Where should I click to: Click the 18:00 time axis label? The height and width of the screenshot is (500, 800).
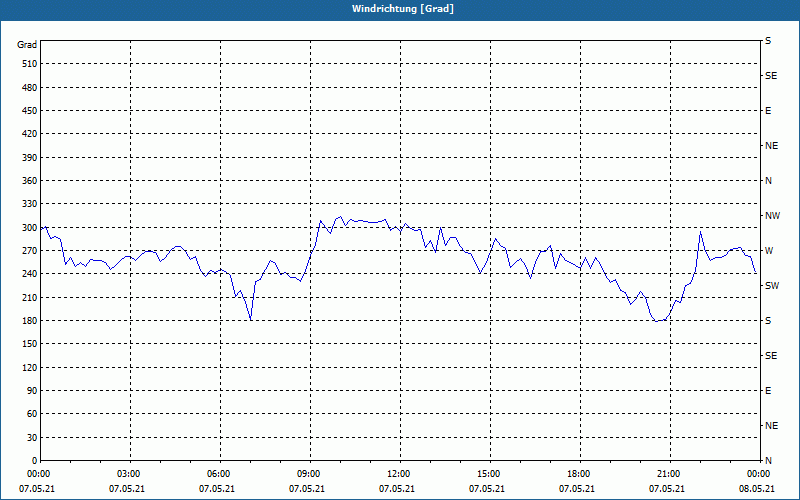tap(577, 474)
